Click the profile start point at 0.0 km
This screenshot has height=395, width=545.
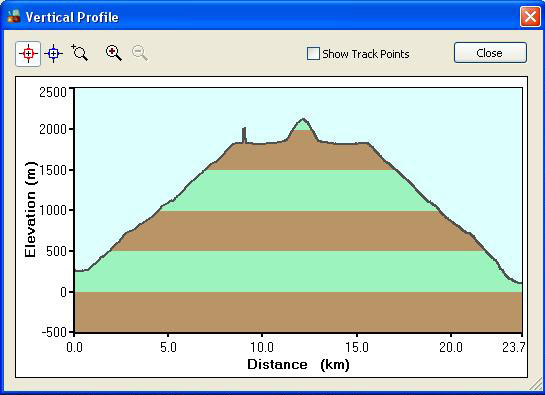click(75, 270)
